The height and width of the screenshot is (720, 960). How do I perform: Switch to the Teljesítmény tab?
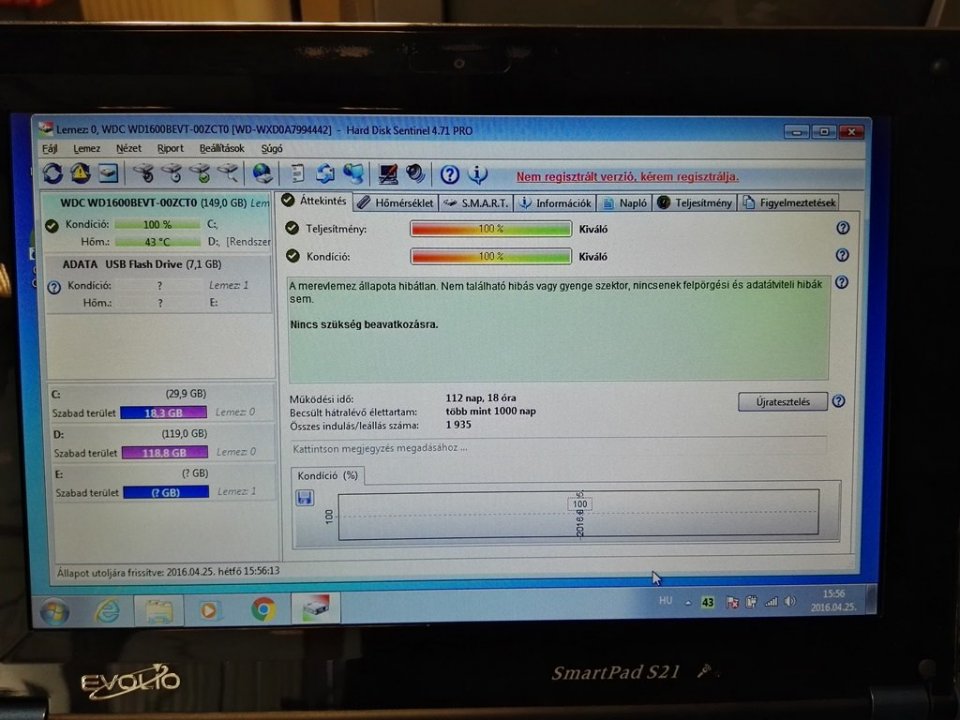click(x=694, y=203)
